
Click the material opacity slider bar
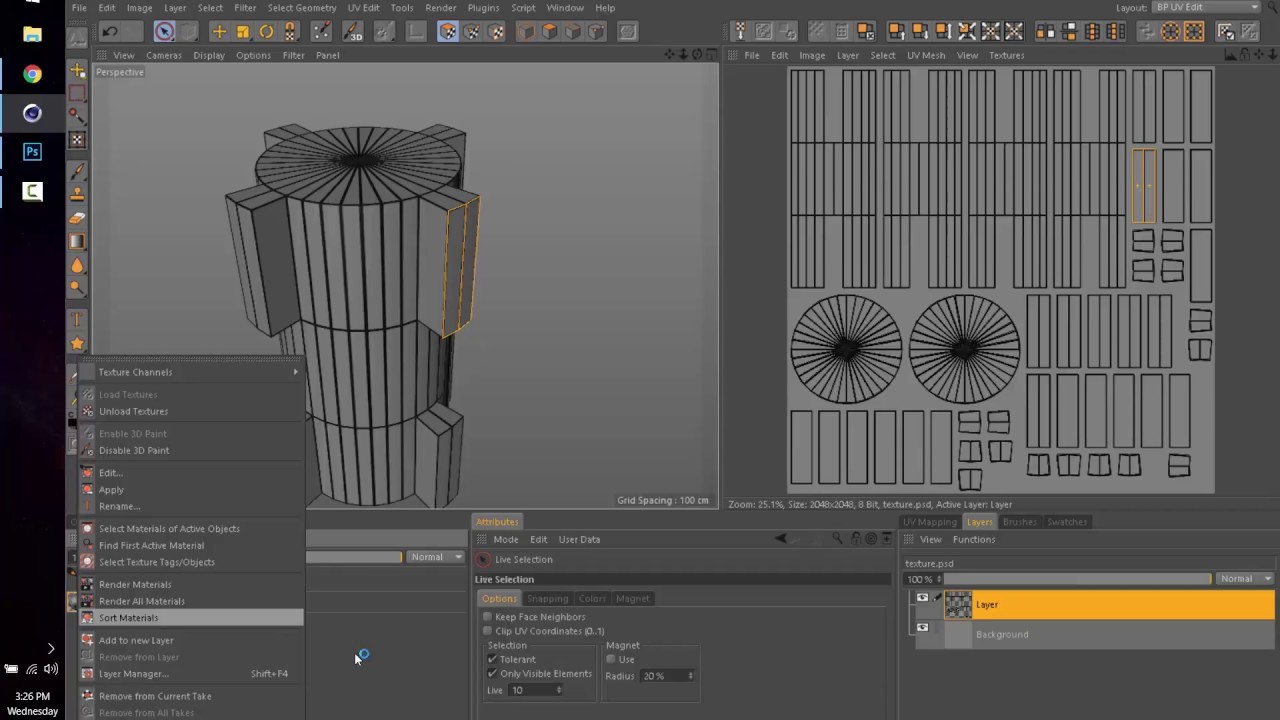353,557
